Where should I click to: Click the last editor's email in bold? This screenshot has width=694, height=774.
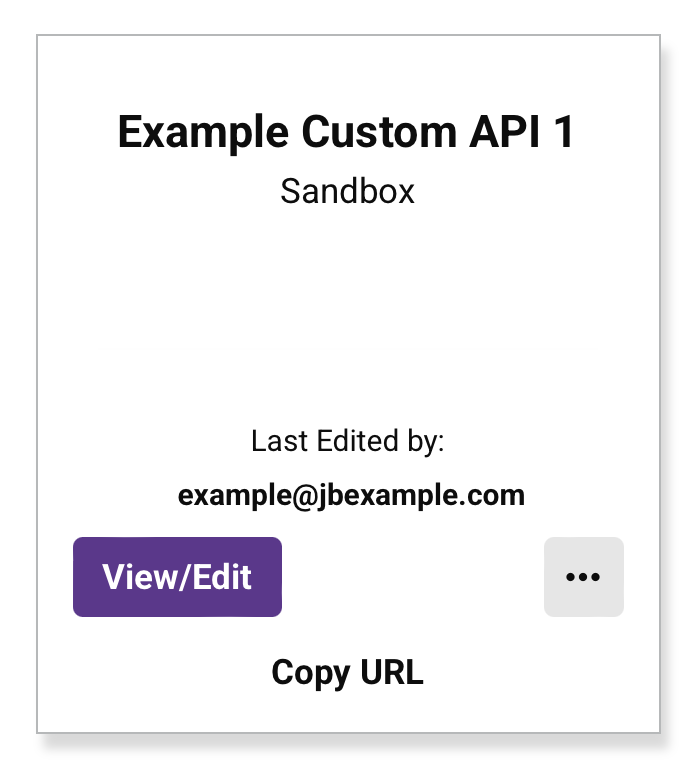351,495
